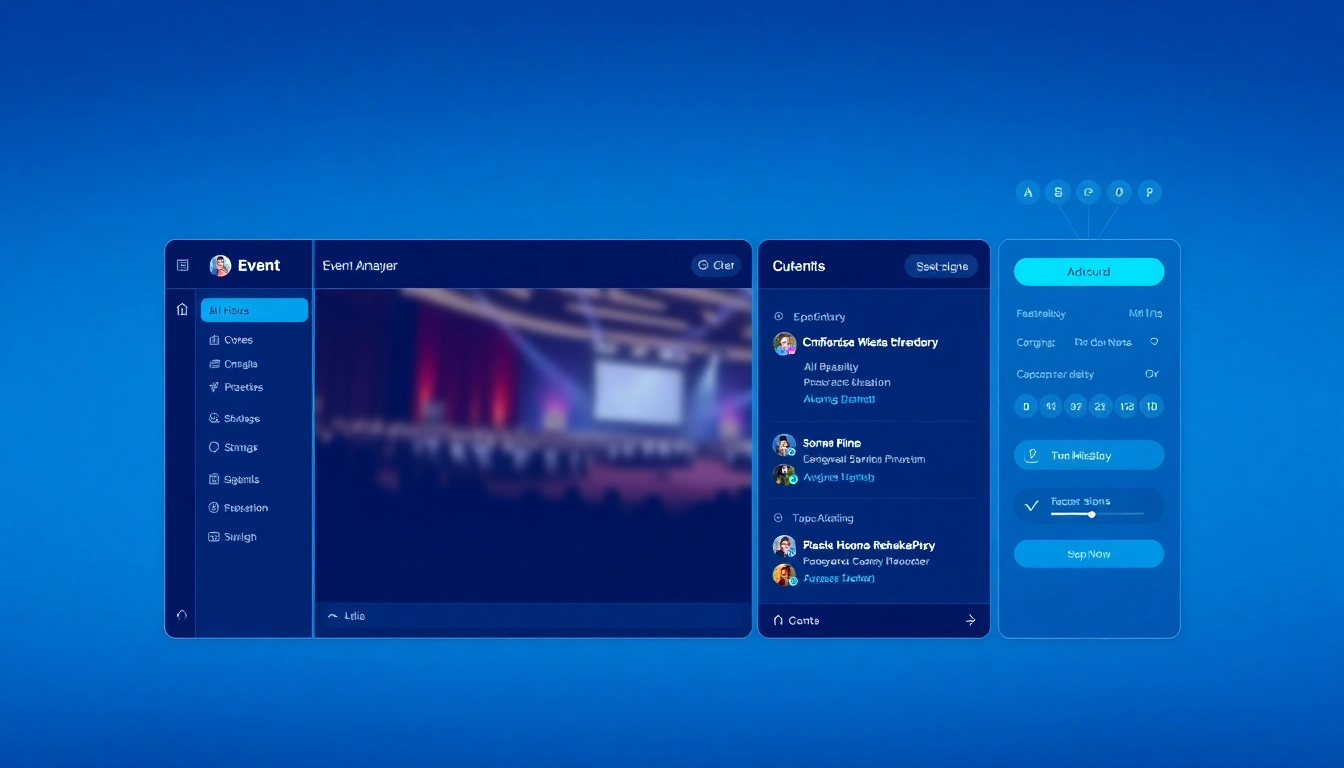Open the headphones icon at sidebar bottom
This screenshot has height=768, width=1344.
click(181, 614)
